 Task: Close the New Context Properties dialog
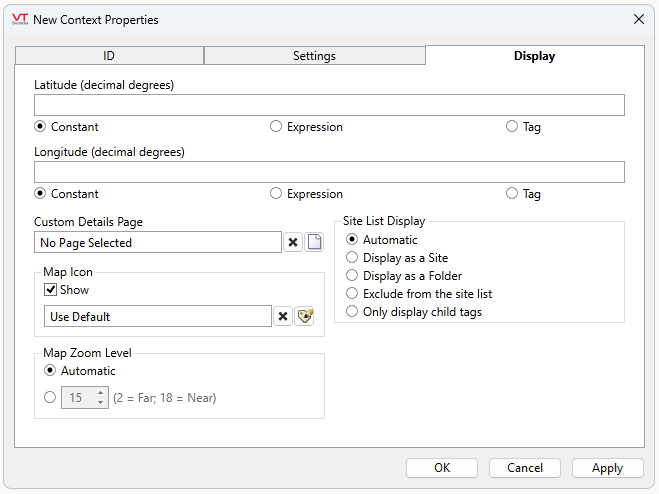[639, 19]
